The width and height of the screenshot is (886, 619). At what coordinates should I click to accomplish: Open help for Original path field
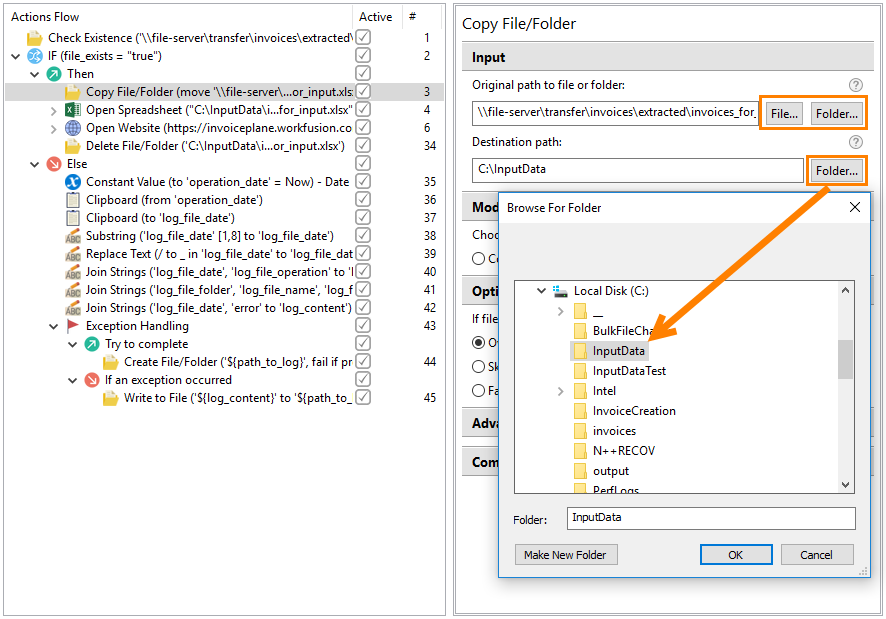(x=855, y=85)
